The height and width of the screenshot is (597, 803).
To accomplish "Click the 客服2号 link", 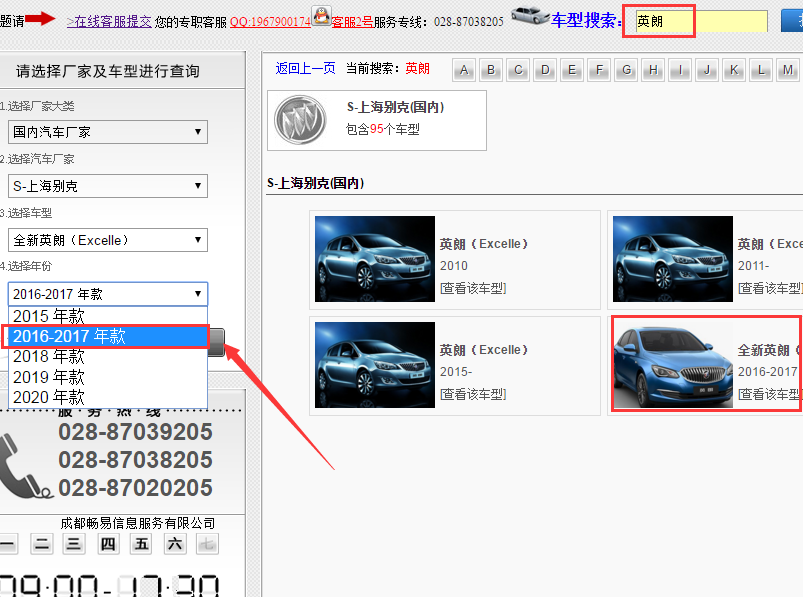I will (352, 22).
